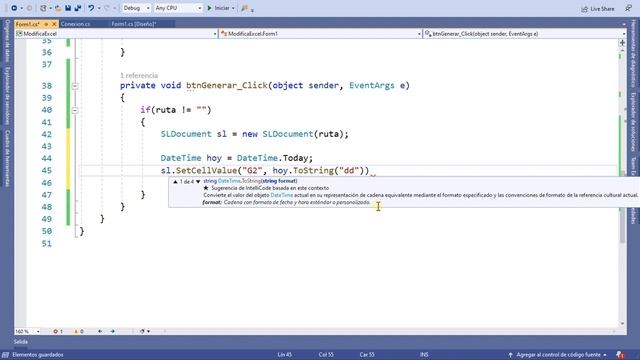Click the '1 referencia' CodeLens link
Screen dimensions: 640x360
(x=139, y=76)
